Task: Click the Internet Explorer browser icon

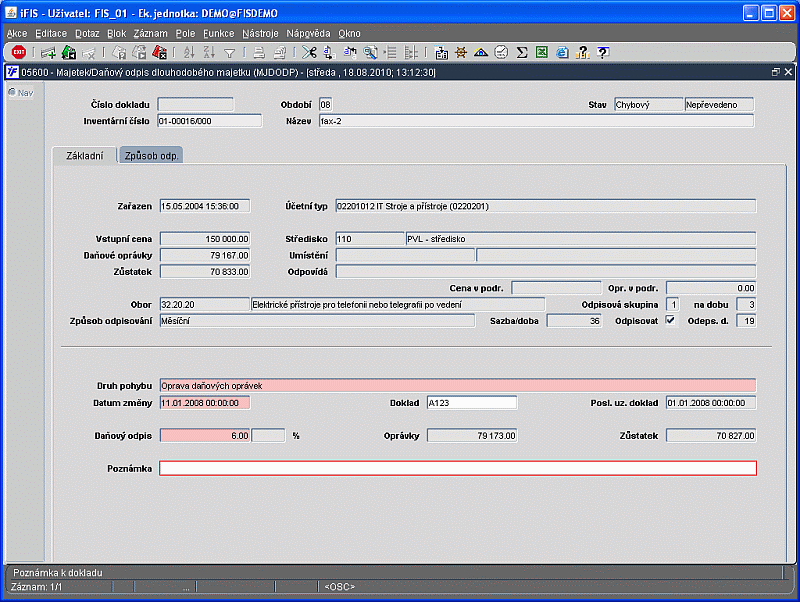Action: (562, 52)
